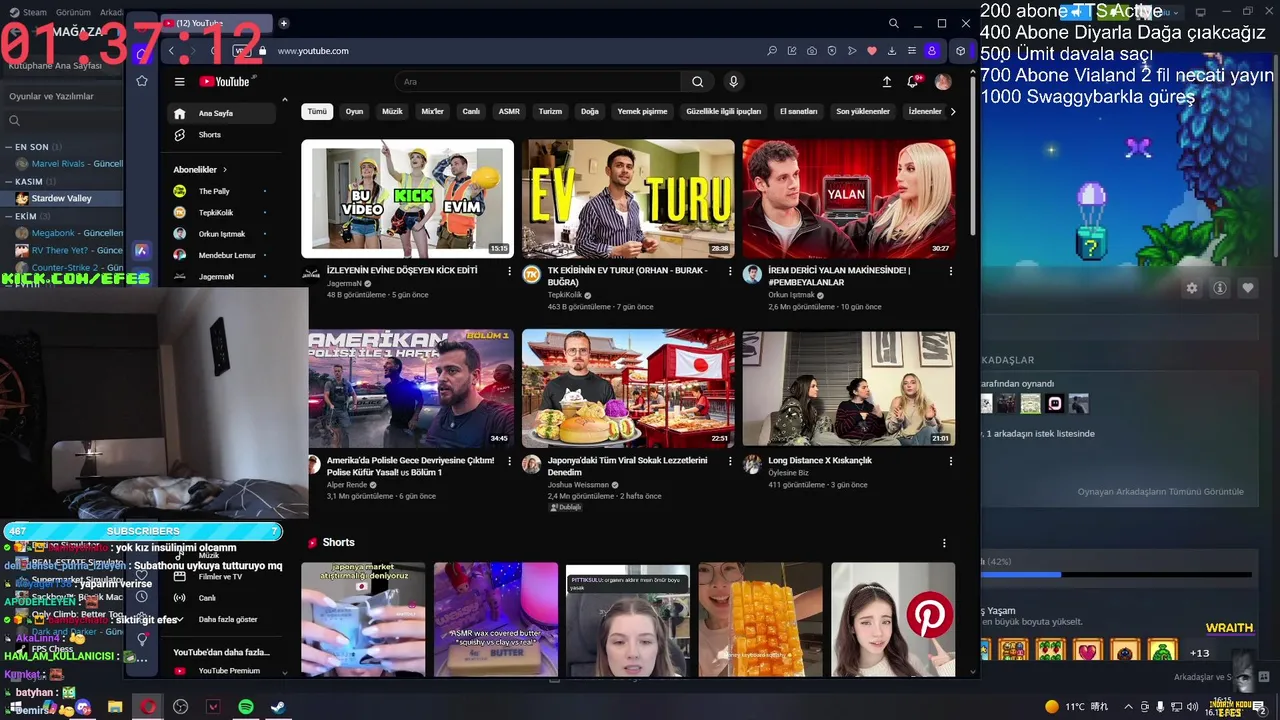
Task: Open Steam from the taskbar
Action: click(279, 707)
